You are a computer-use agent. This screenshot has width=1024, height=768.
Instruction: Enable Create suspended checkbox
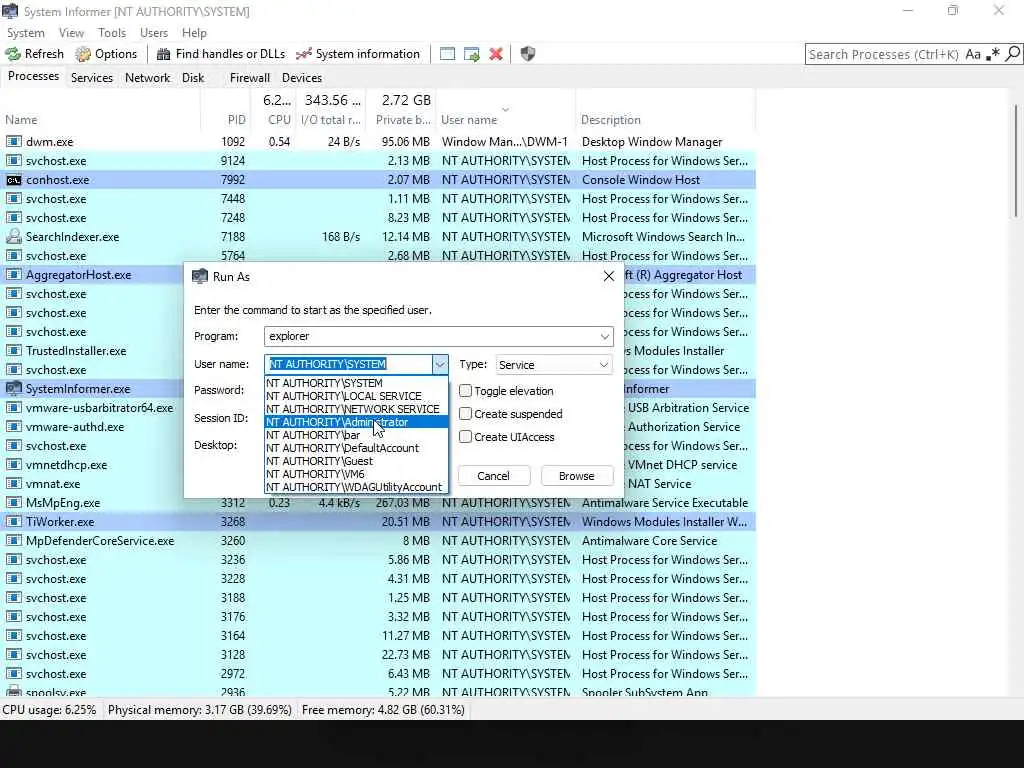(466, 413)
